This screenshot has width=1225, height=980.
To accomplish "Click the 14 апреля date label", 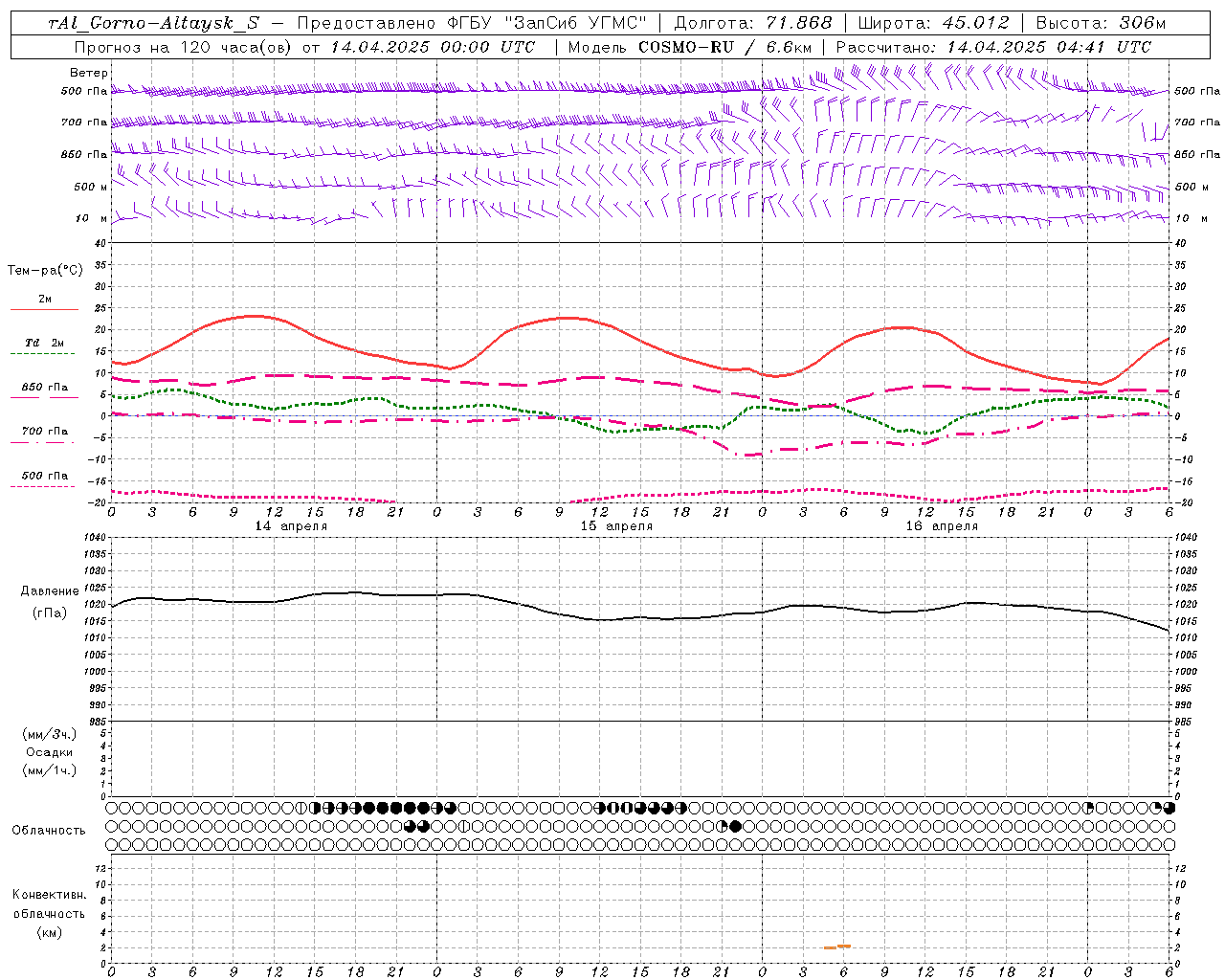I will (291, 526).
